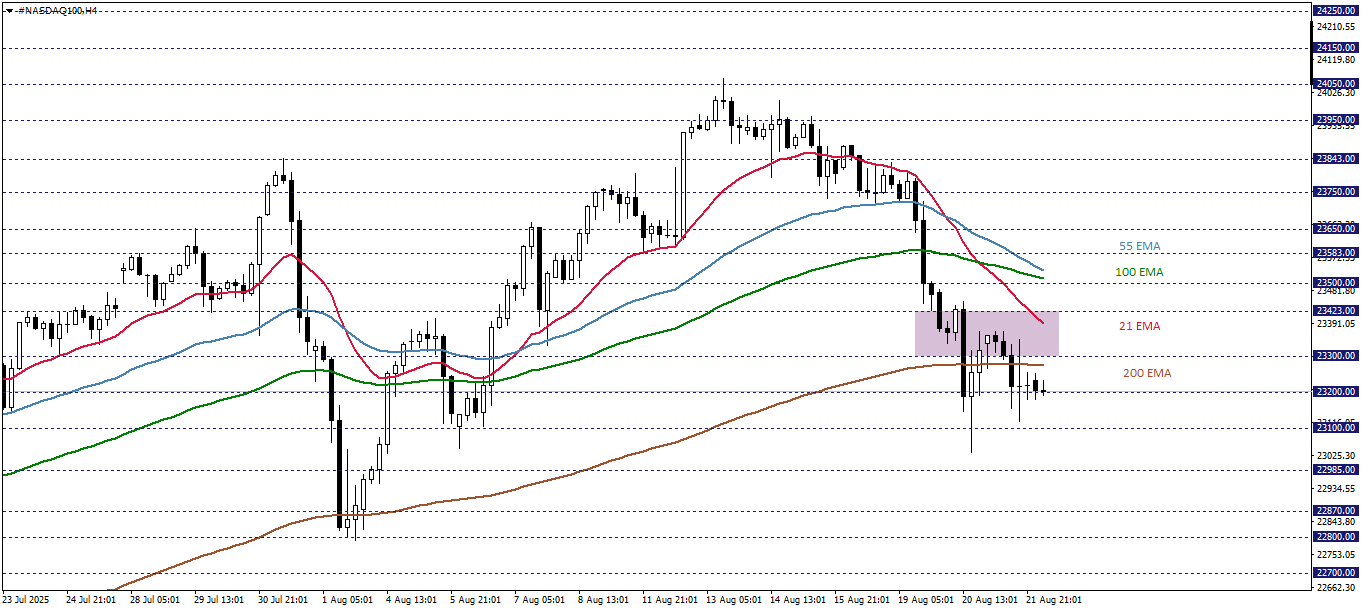Image resolution: width=1362 pixels, height=611 pixels.
Task: Click the 24050.00 price level label
Action: click(x=1335, y=84)
